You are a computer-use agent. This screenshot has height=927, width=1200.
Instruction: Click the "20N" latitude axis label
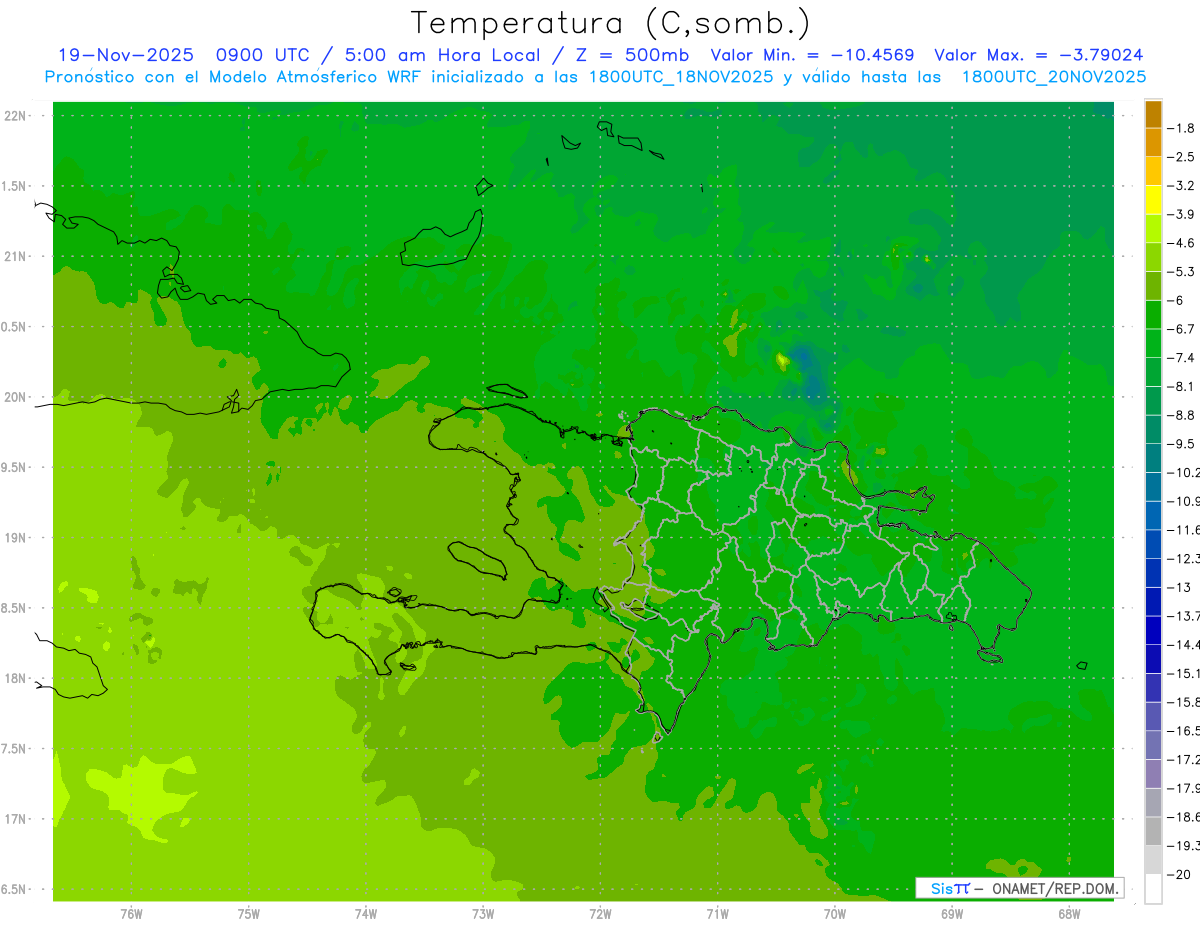point(14,397)
